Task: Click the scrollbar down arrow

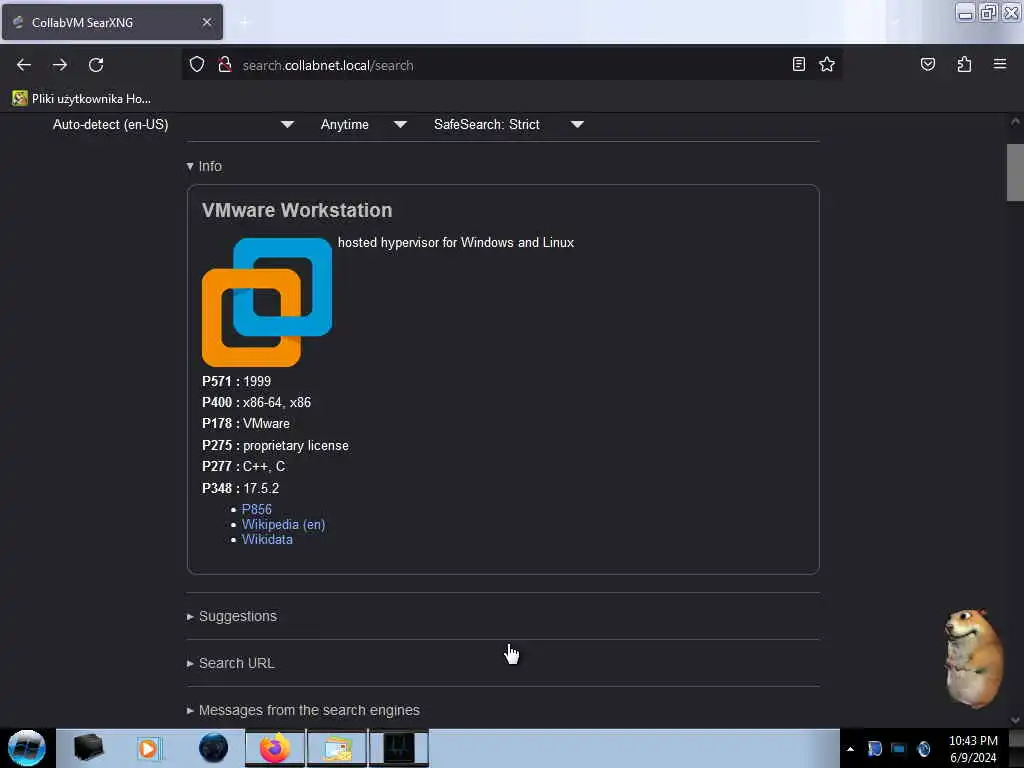Action: click(x=1015, y=720)
